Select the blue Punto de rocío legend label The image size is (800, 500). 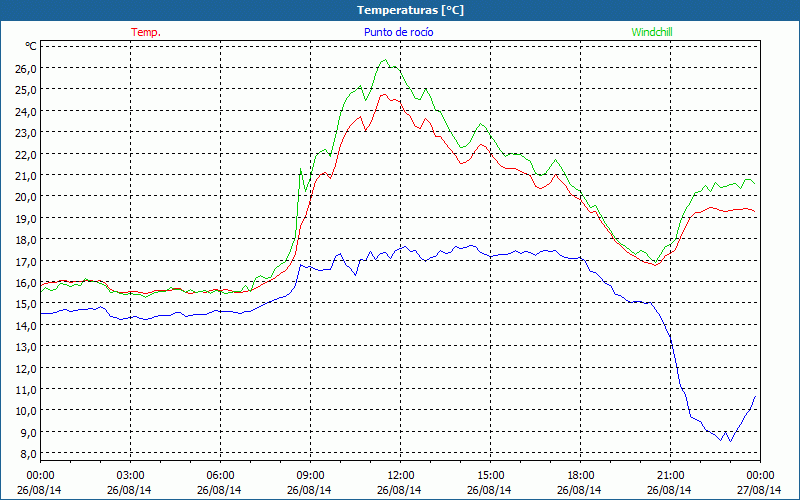click(x=399, y=32)
